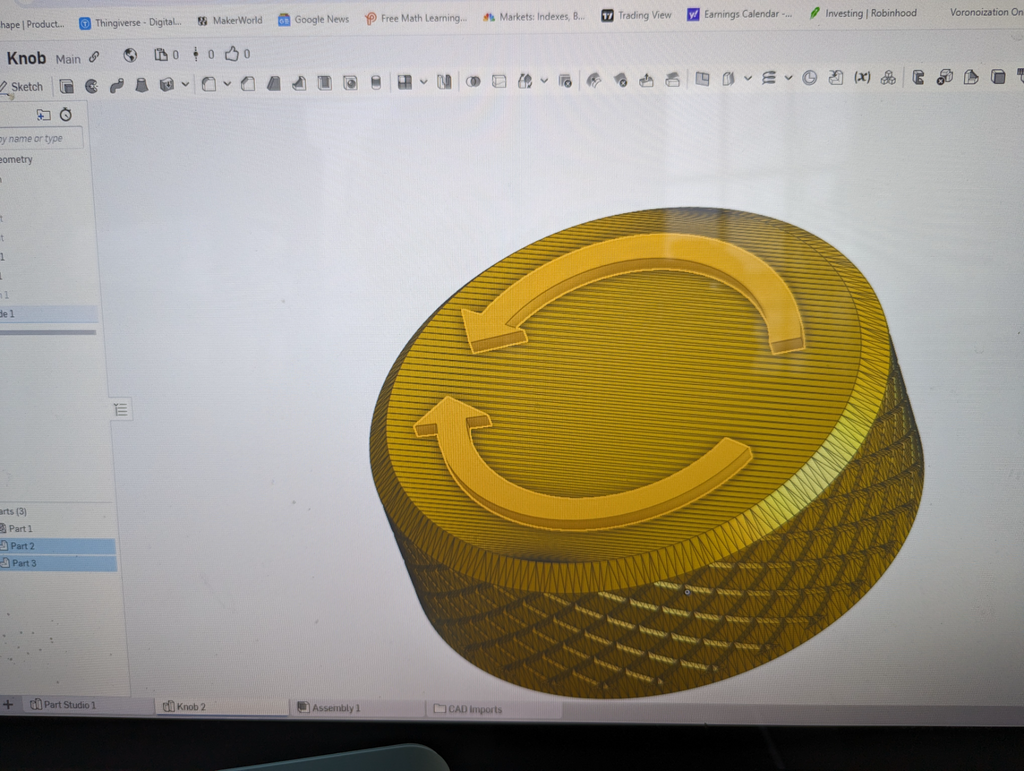1024x771 pixels.
Task: Toggle the feature list panel icon
Action: coord(120,409)
